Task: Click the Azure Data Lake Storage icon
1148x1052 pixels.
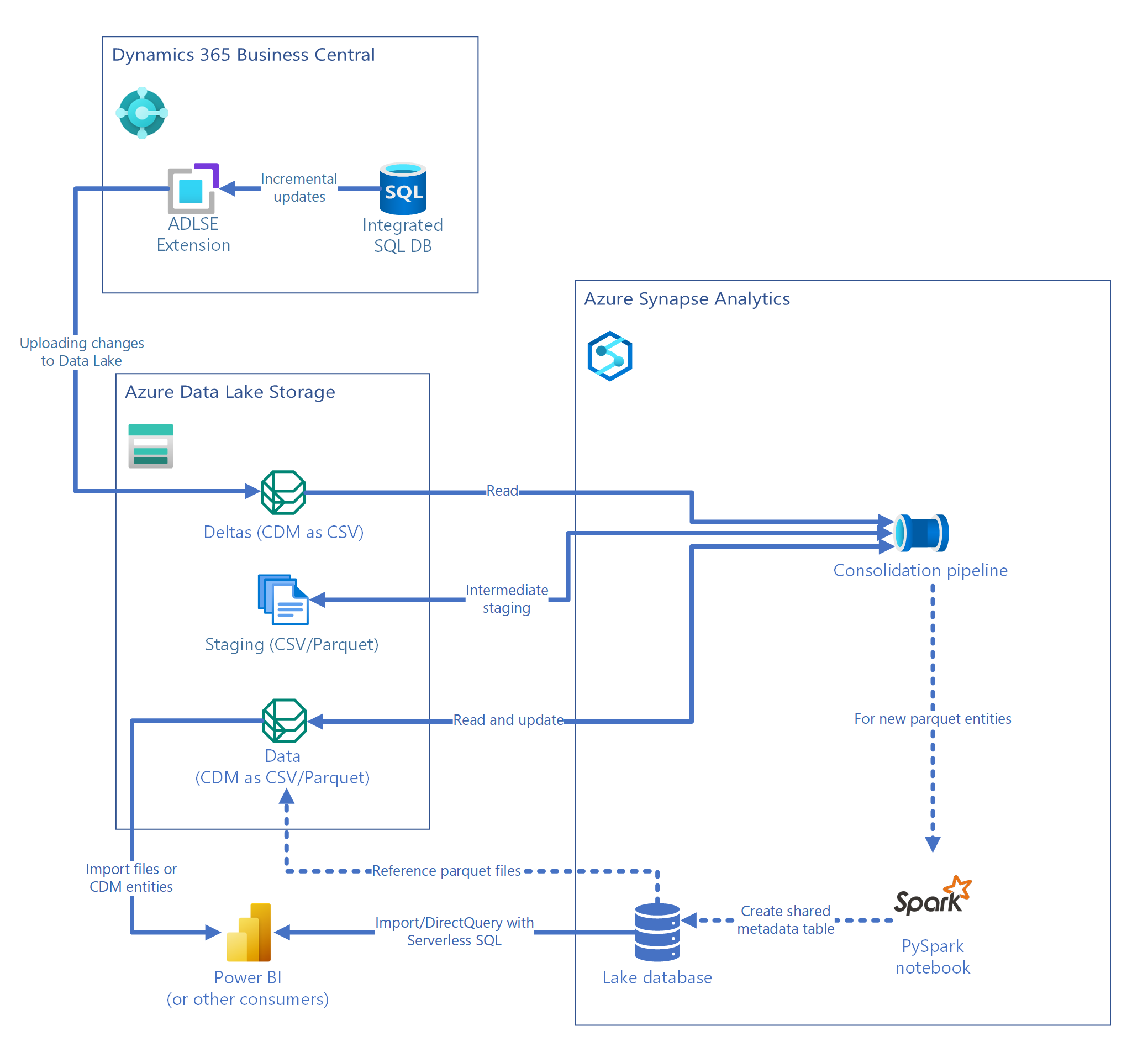Action: [x=150, y=445]
